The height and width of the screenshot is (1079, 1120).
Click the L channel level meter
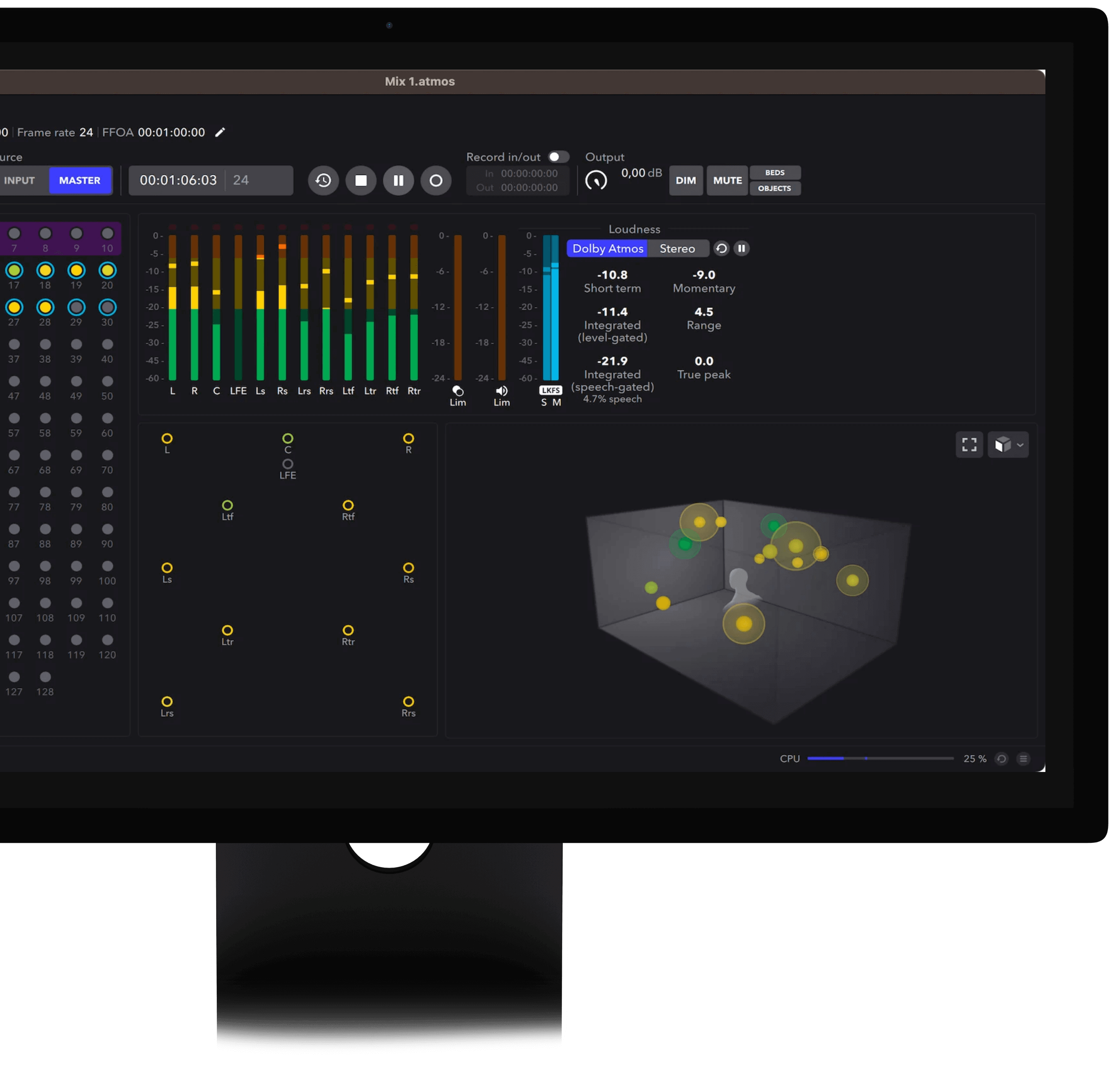[172, 307]
